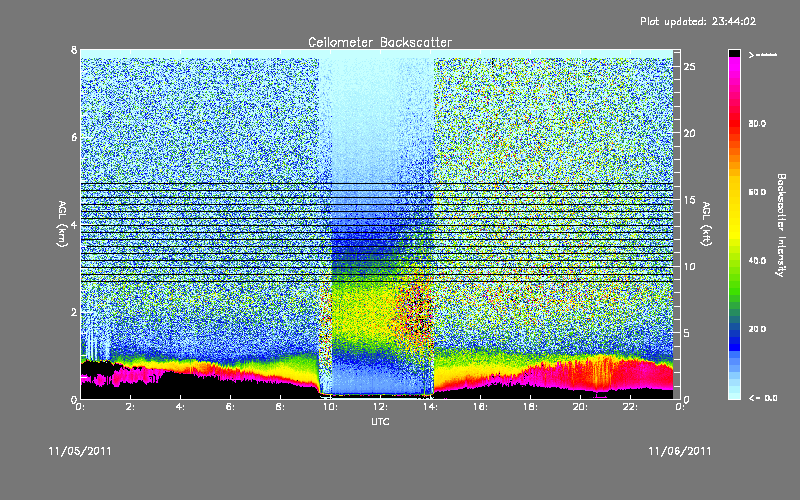
Task: Click the right 'AGL (kft)' axis label
Action: click(706, 224)
